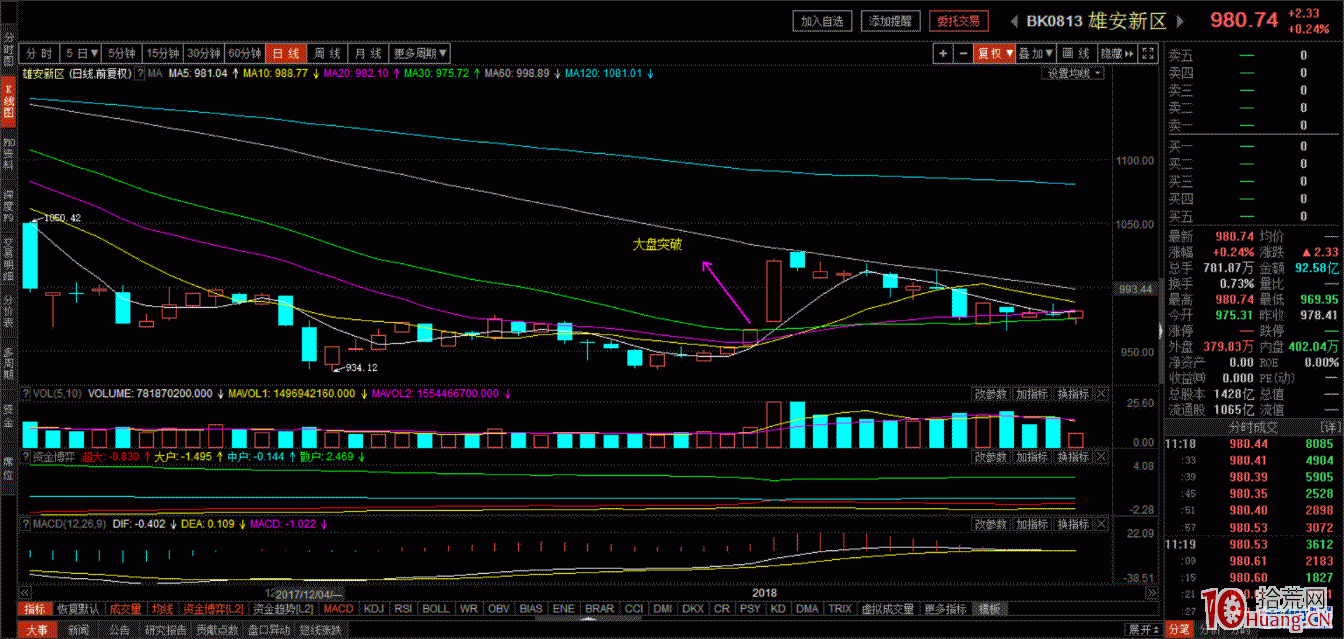This screenshot has height=639, width=1344.
Task: Hide the side panel using 隐藏 button
Action: coord(1114,53)
